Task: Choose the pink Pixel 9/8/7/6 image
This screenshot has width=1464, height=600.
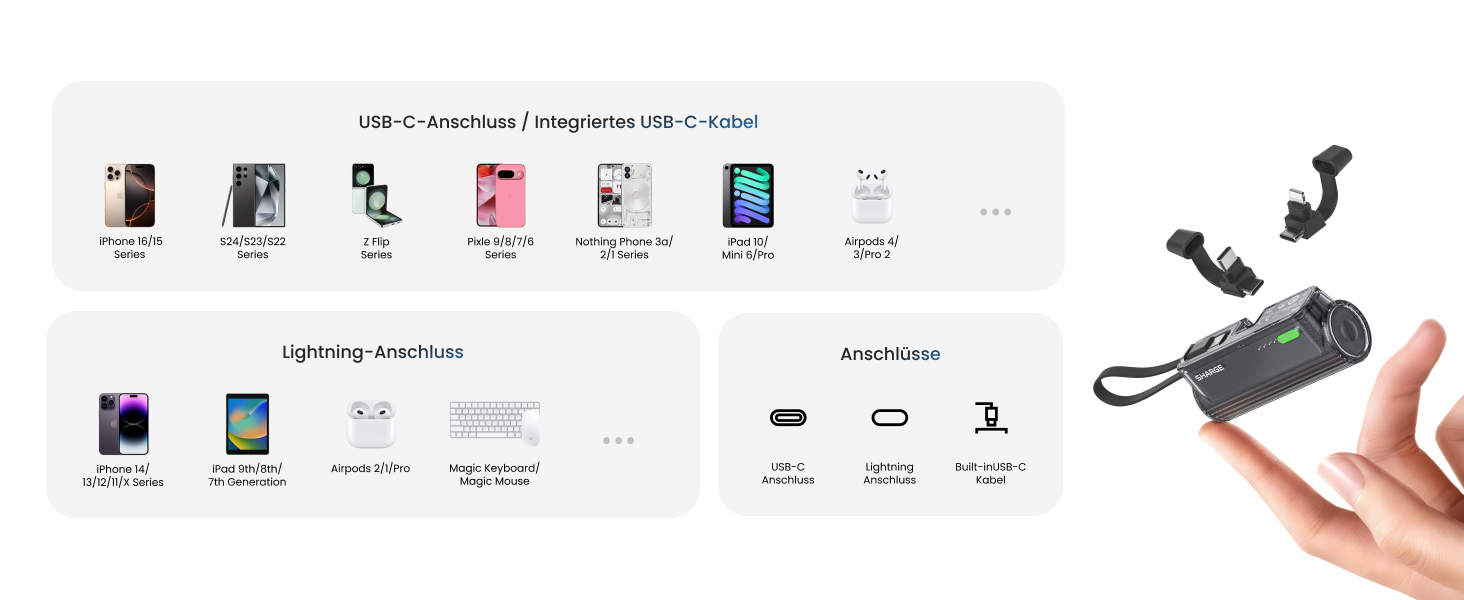Action: click(500, 196)
